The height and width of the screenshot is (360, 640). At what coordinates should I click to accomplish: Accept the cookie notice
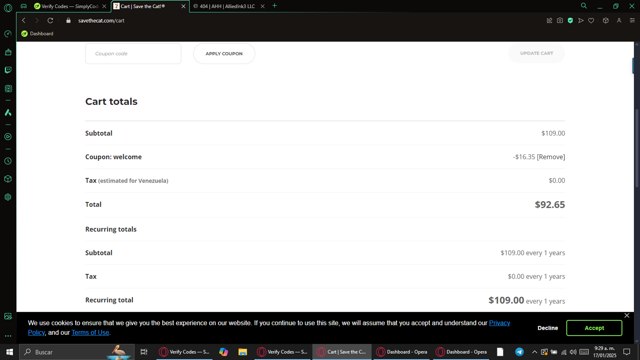pyautogui.click(x=594, y=328)
